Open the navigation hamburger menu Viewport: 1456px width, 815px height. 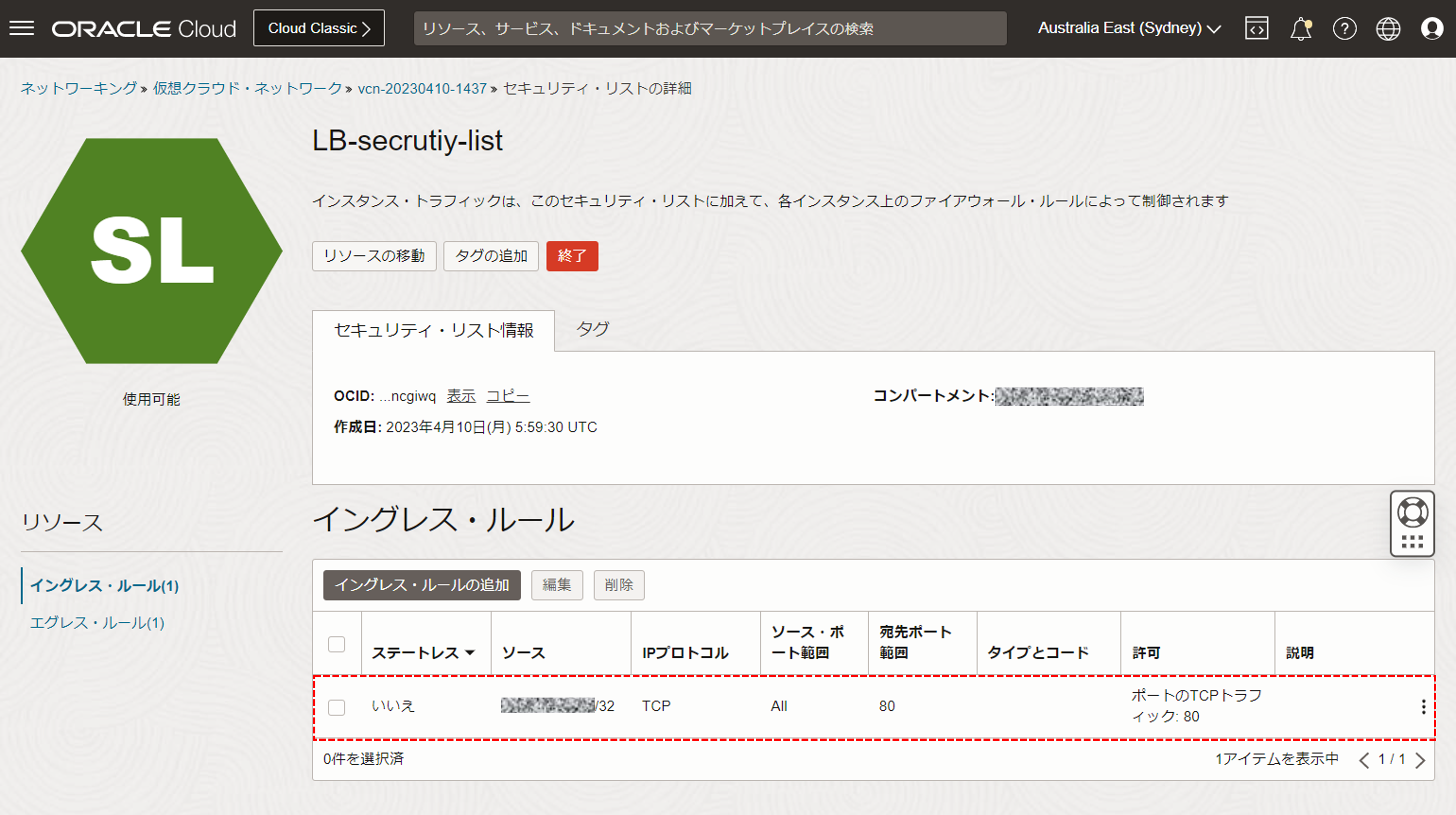coord(22,28)
